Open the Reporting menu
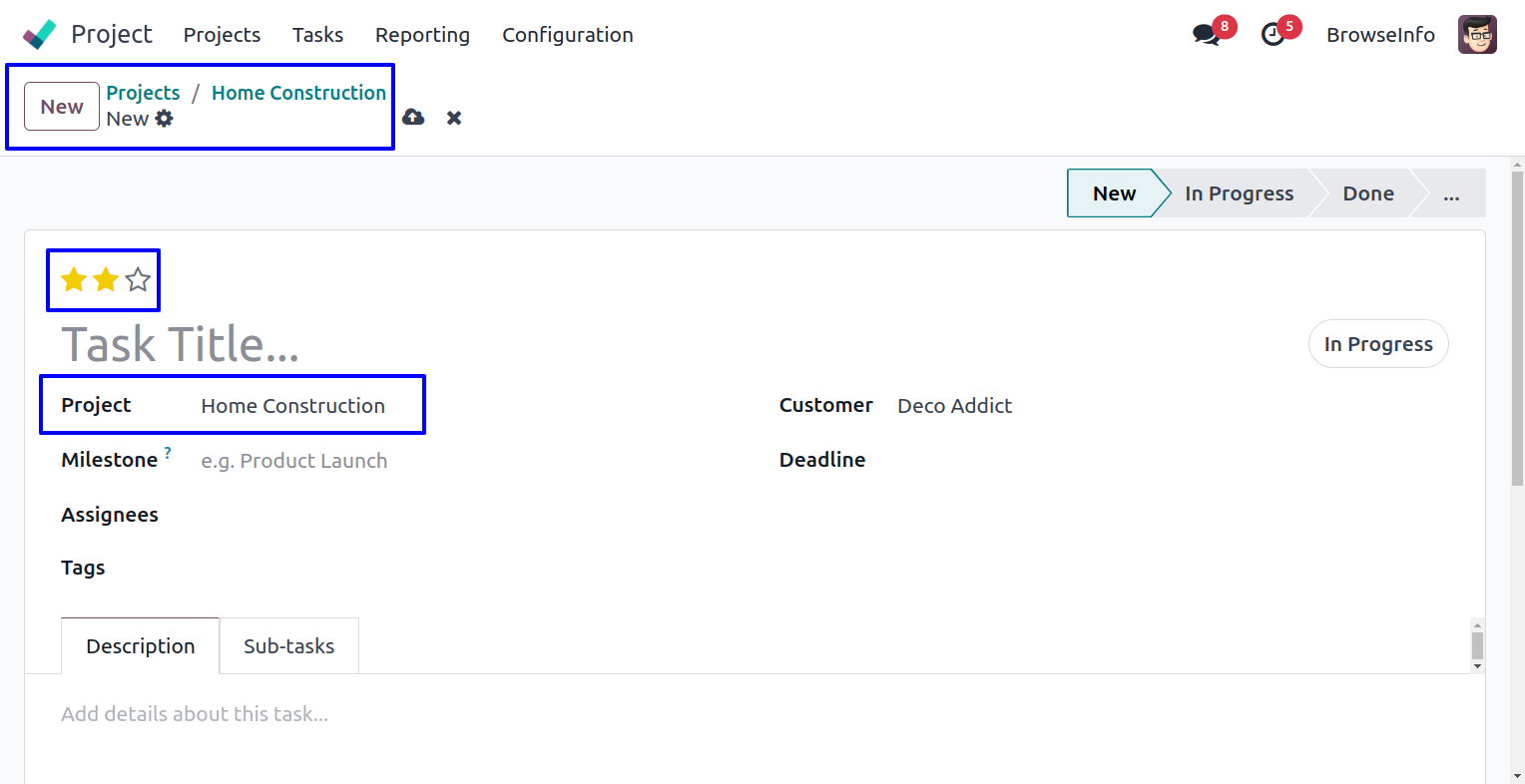1525x784 pixels. pyautogui.click(x=422, y=35)
